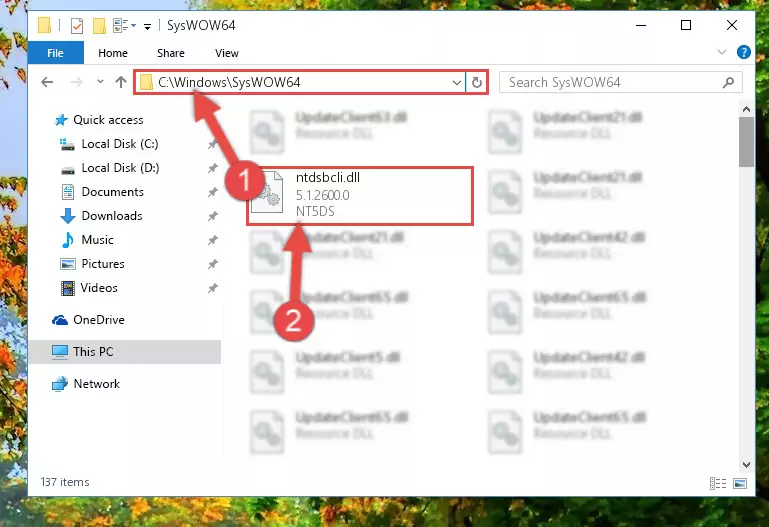Click the address bar path C:\Windows\SysWOW64
Image resolution: width=769 pixels, height=527 pixels.
coord(229,82)
